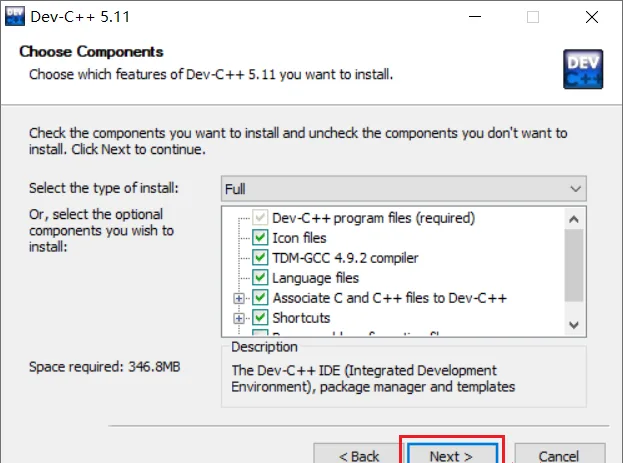
Task: Click the 'Select the type of install:' label
Action: point(104,188)
